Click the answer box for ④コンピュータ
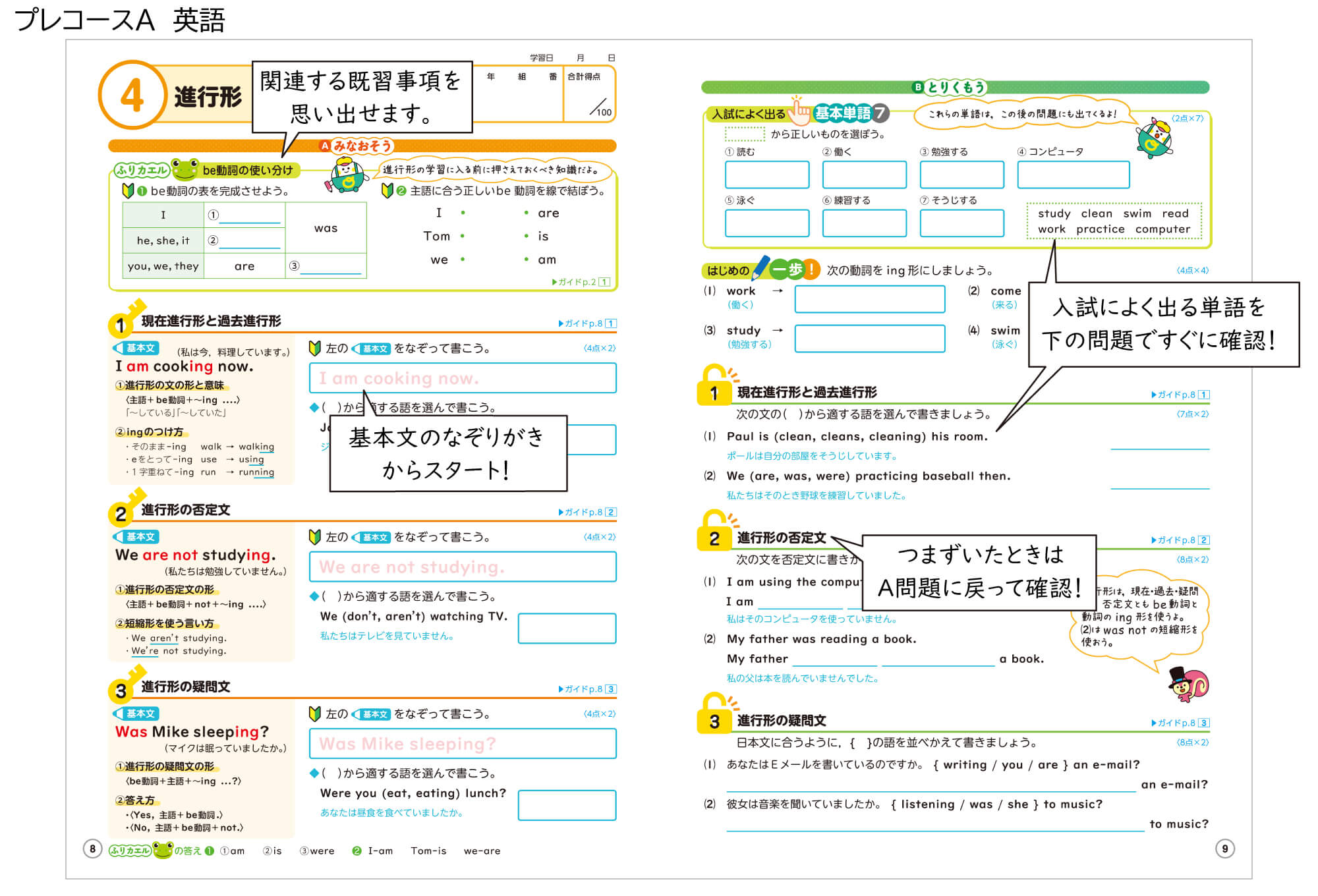Viewport: 1318px width, 896px height. pos(1074,175)
